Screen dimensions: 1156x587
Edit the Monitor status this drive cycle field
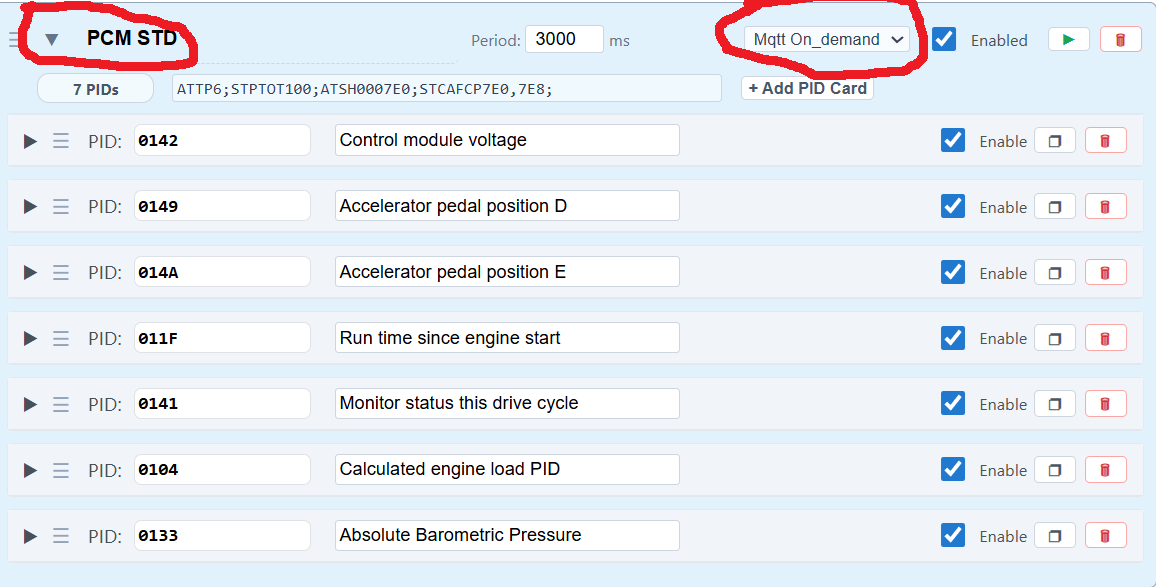point(507,403)
